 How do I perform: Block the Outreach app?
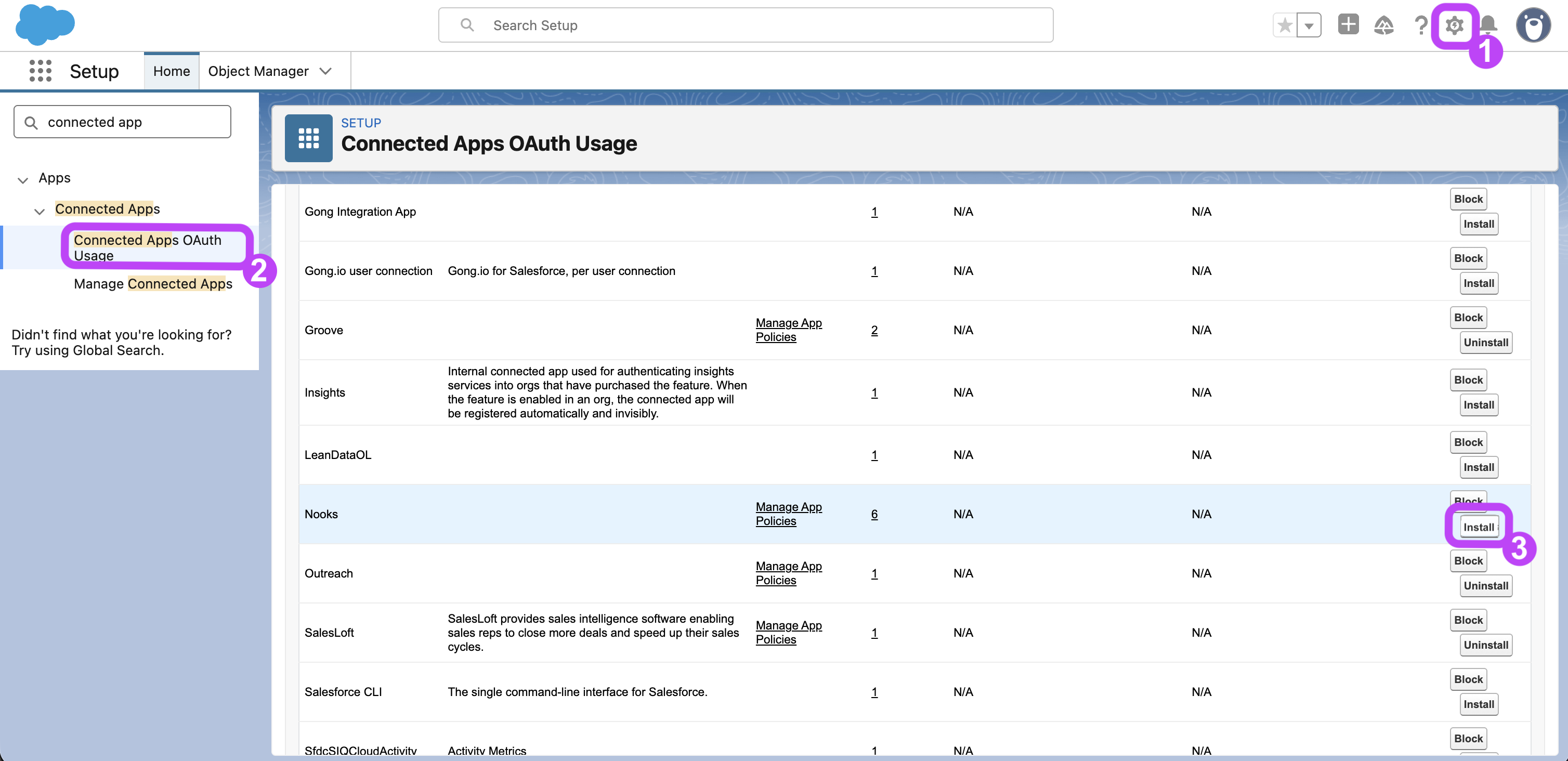click(x=1468, y=561)
